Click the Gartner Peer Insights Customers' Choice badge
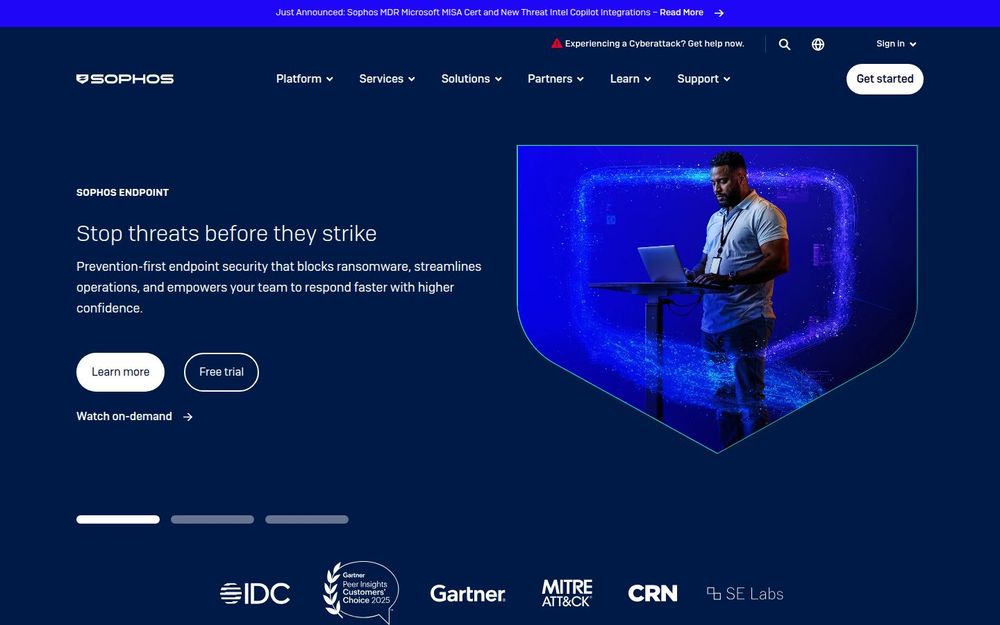The height and width of the screenshot is (625, 1000). coord(361,592)
